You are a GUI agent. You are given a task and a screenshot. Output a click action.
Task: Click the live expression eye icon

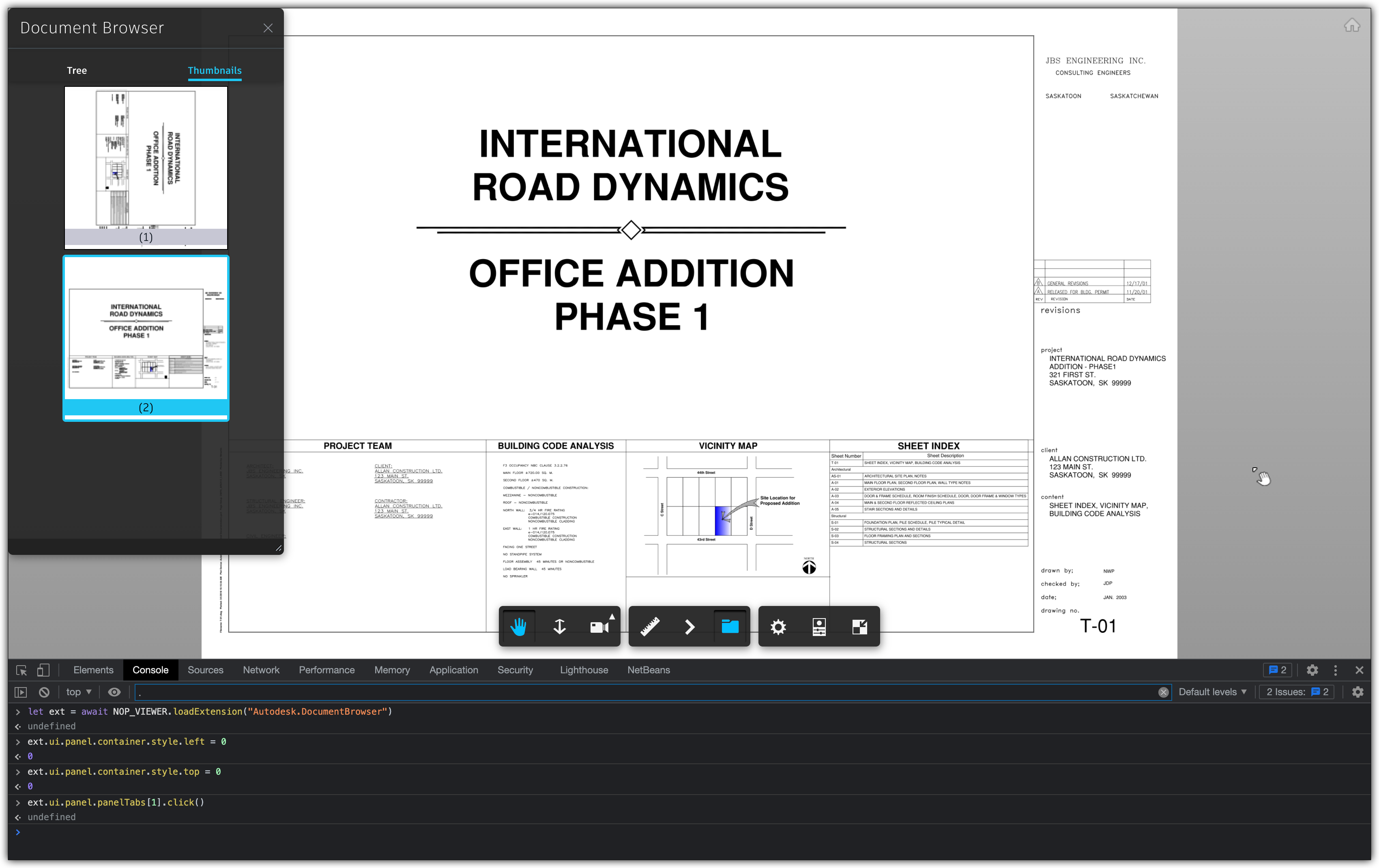click(114, 692)
